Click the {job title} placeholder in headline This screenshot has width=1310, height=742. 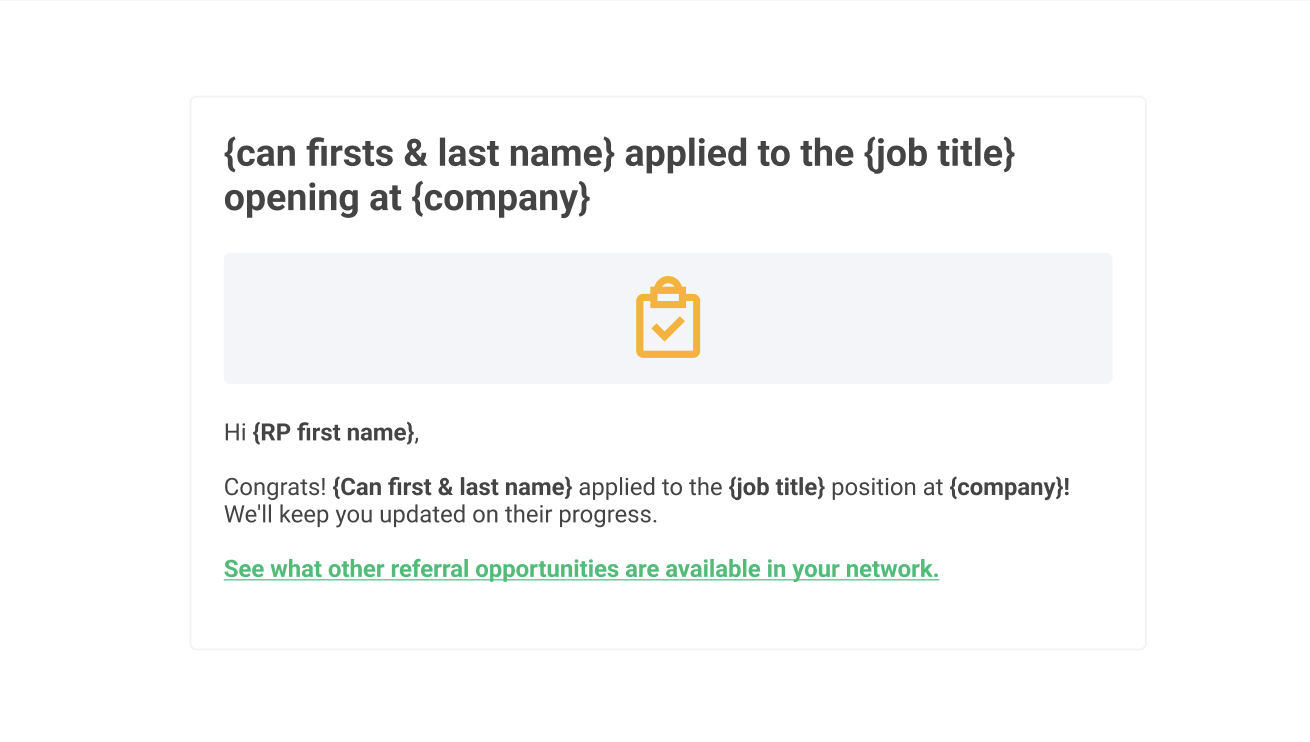pos(940,154)
